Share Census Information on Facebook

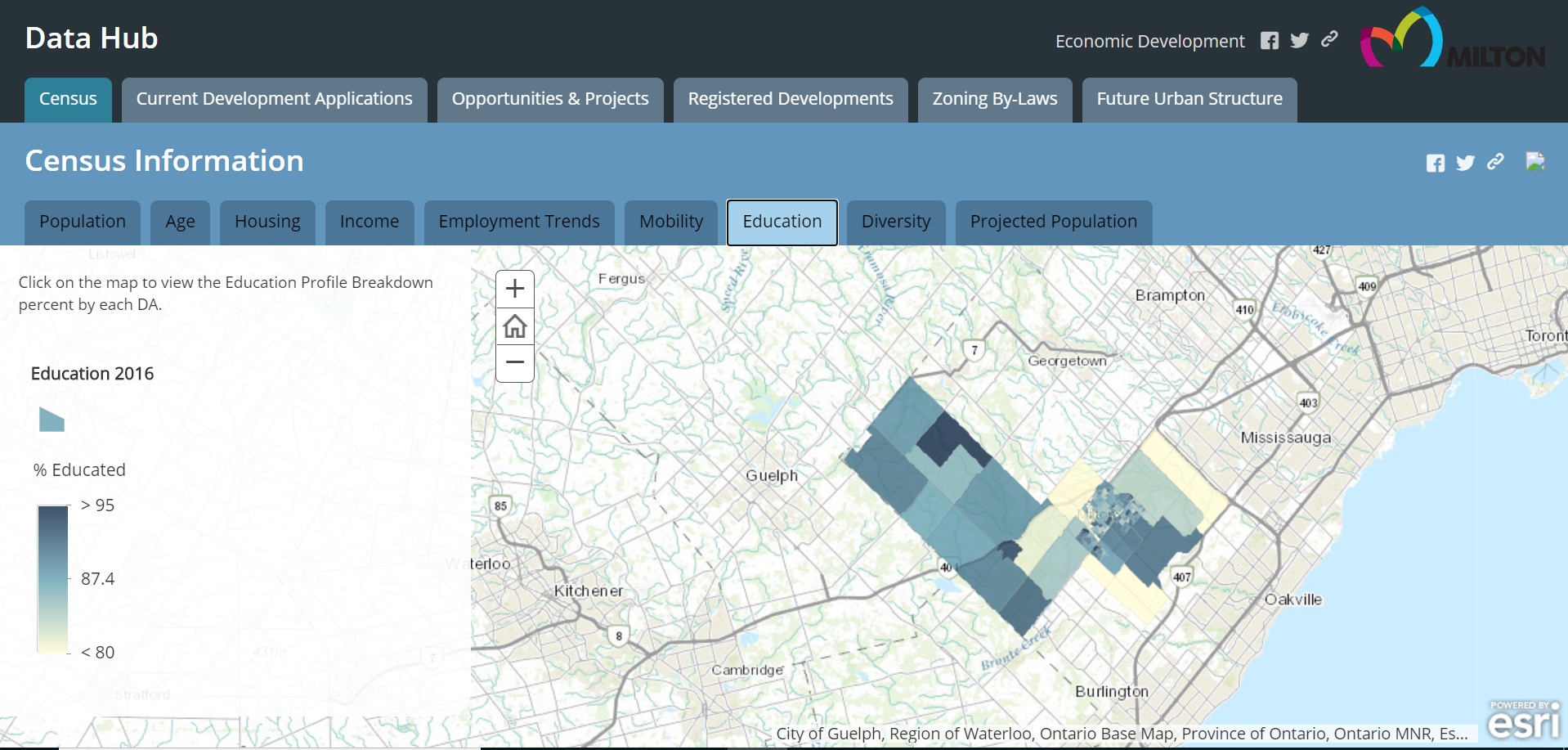(1436, 163)
